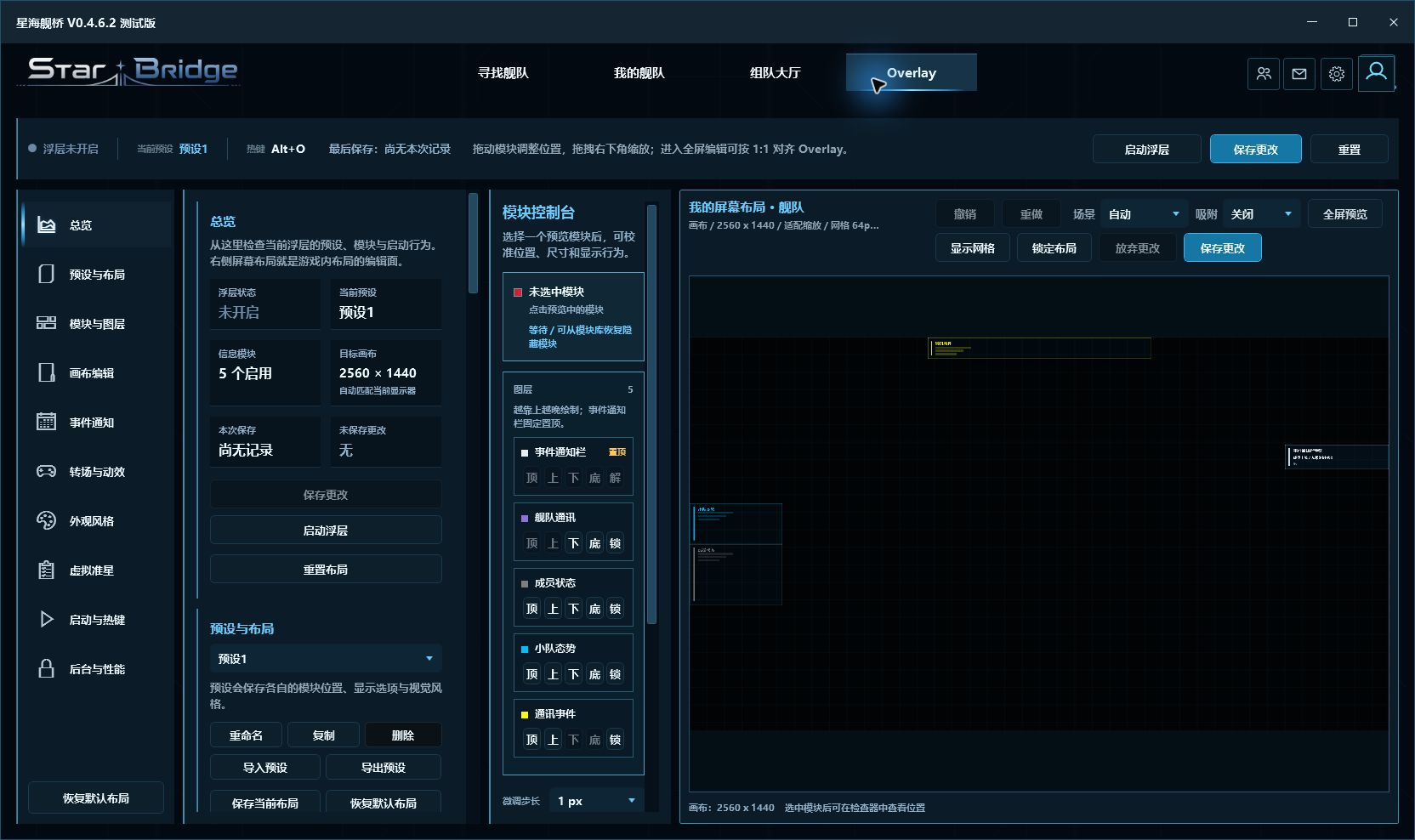The image size is (1415, 840).
Task: Move 小队态势 layer down with 下
Action: pos(574,674)
